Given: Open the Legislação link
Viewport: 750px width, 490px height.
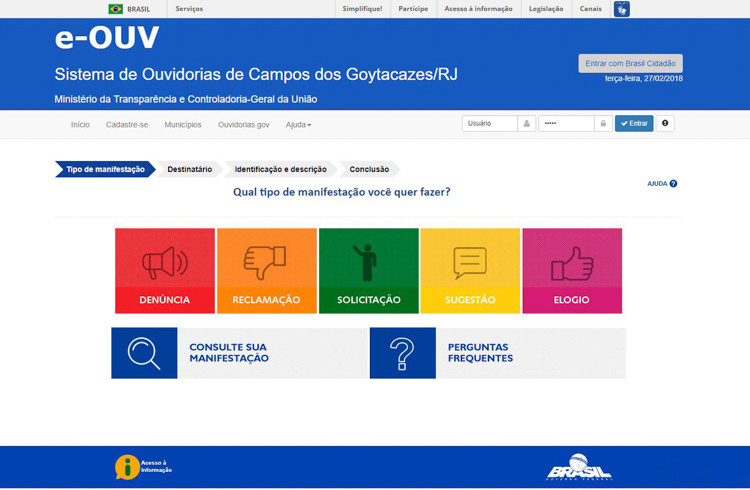Looking at the screenshot, I should pyautogui.click(x=546, y=9).
